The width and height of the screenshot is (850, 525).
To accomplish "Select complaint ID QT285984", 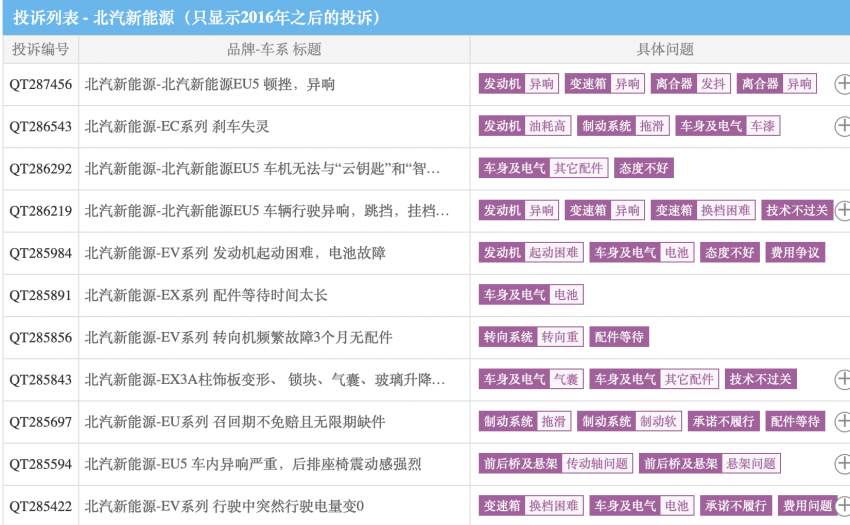I will pos(41,253).
